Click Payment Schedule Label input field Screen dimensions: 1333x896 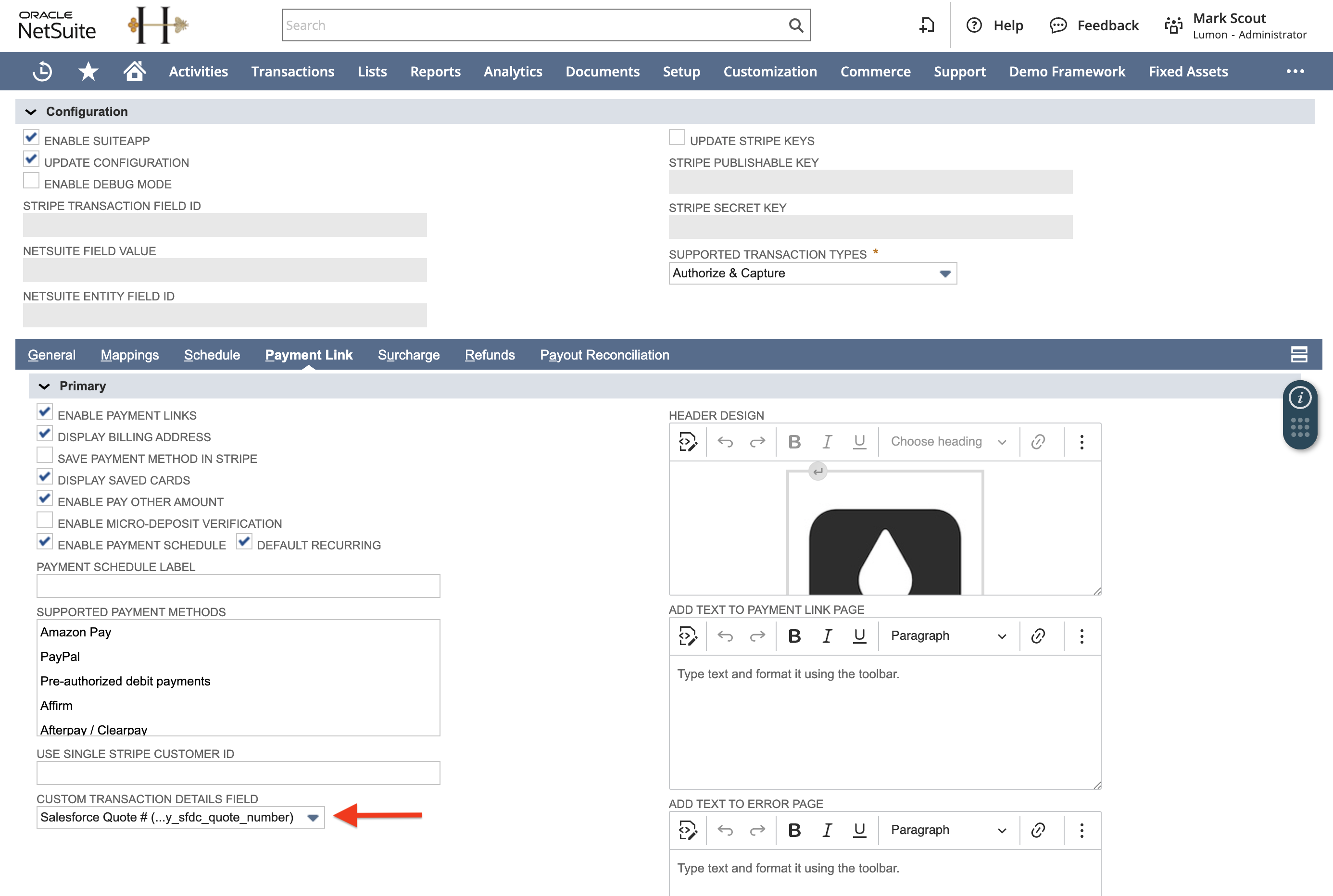[x=238, y=585]
